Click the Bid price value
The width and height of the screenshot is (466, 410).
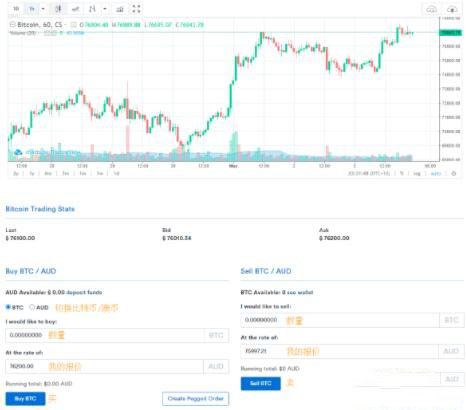177,238
